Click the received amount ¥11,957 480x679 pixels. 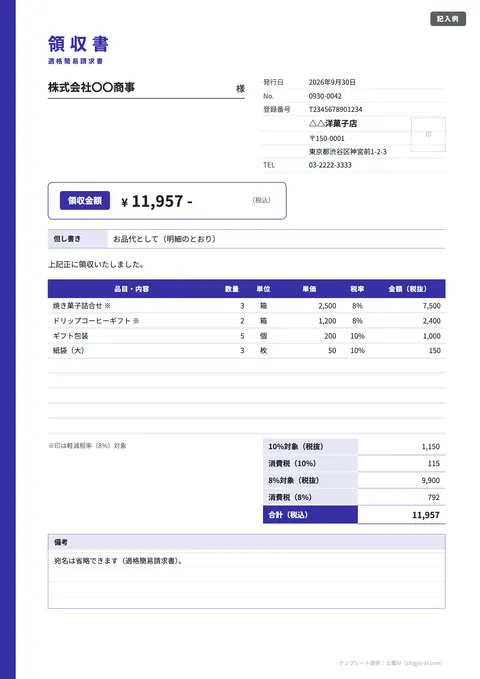point(156,201)
